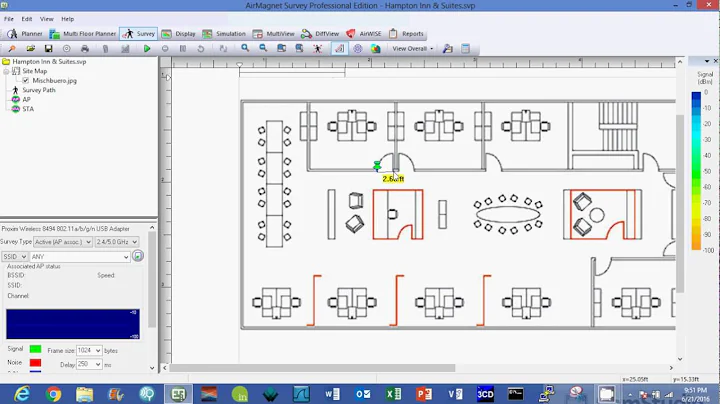Click the print toolbar icon
720x404 pixels.
point(84,48)
